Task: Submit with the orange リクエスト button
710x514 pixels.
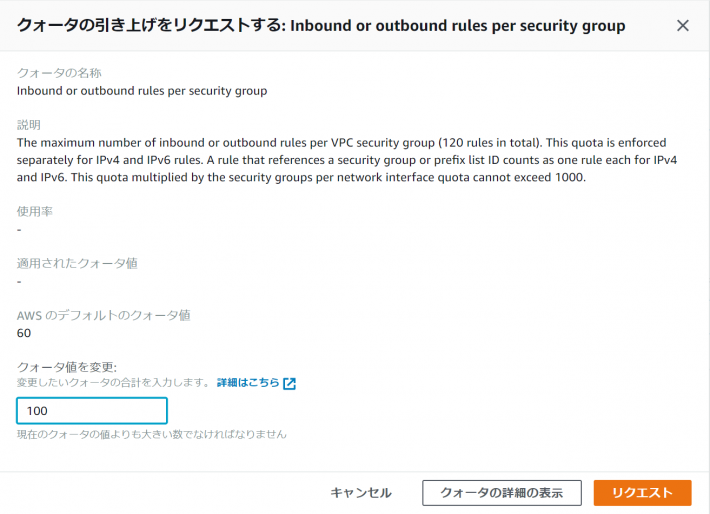Action: coord(643,493)
